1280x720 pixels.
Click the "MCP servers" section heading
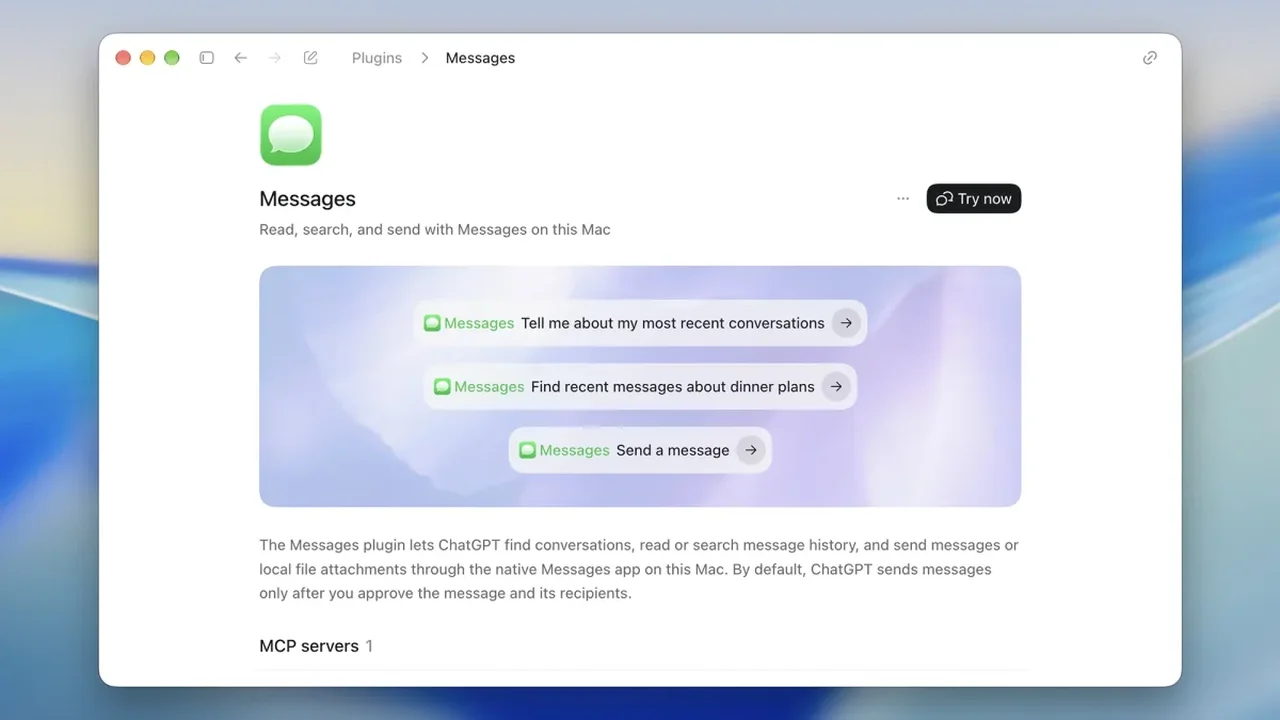(x=309, y=646)
